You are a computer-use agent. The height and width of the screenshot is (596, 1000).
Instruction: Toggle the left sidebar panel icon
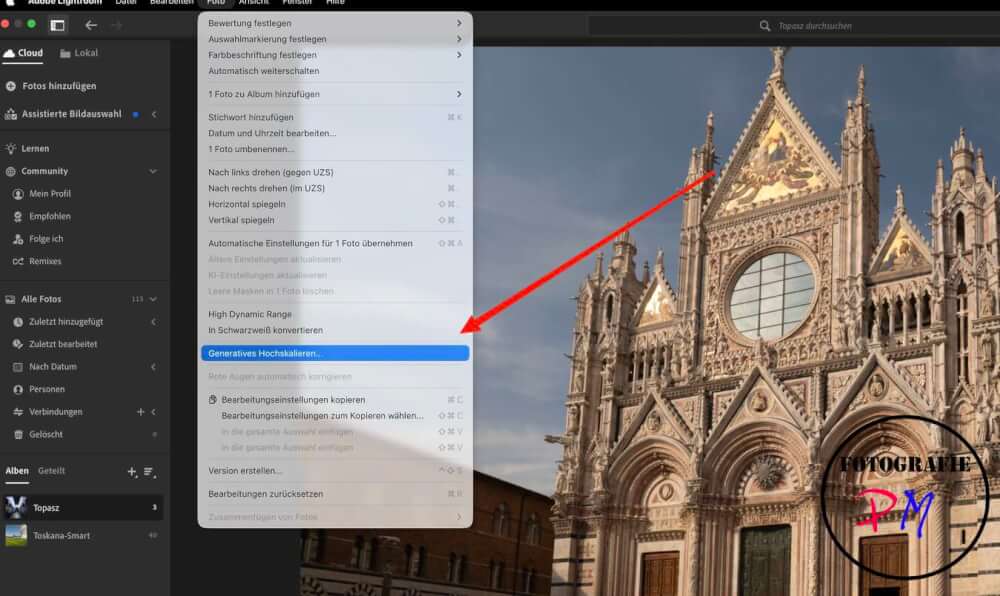tap(57, 25)
